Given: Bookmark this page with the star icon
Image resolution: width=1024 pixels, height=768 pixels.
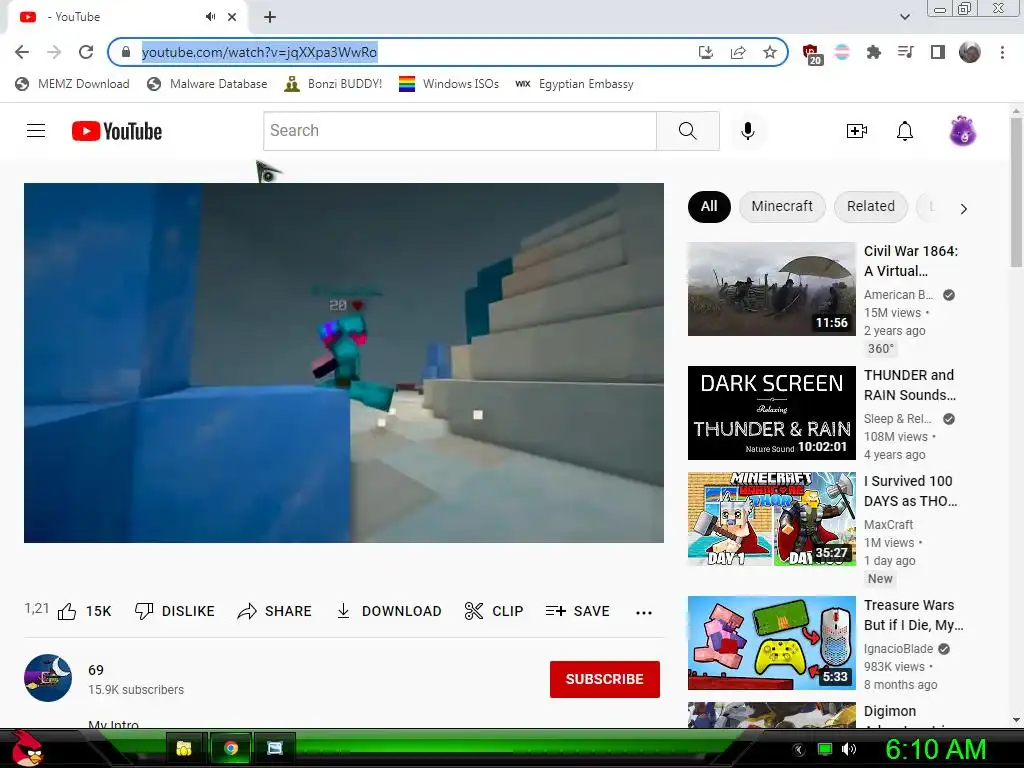Looking at the screenshot, I should click(770, 52).
